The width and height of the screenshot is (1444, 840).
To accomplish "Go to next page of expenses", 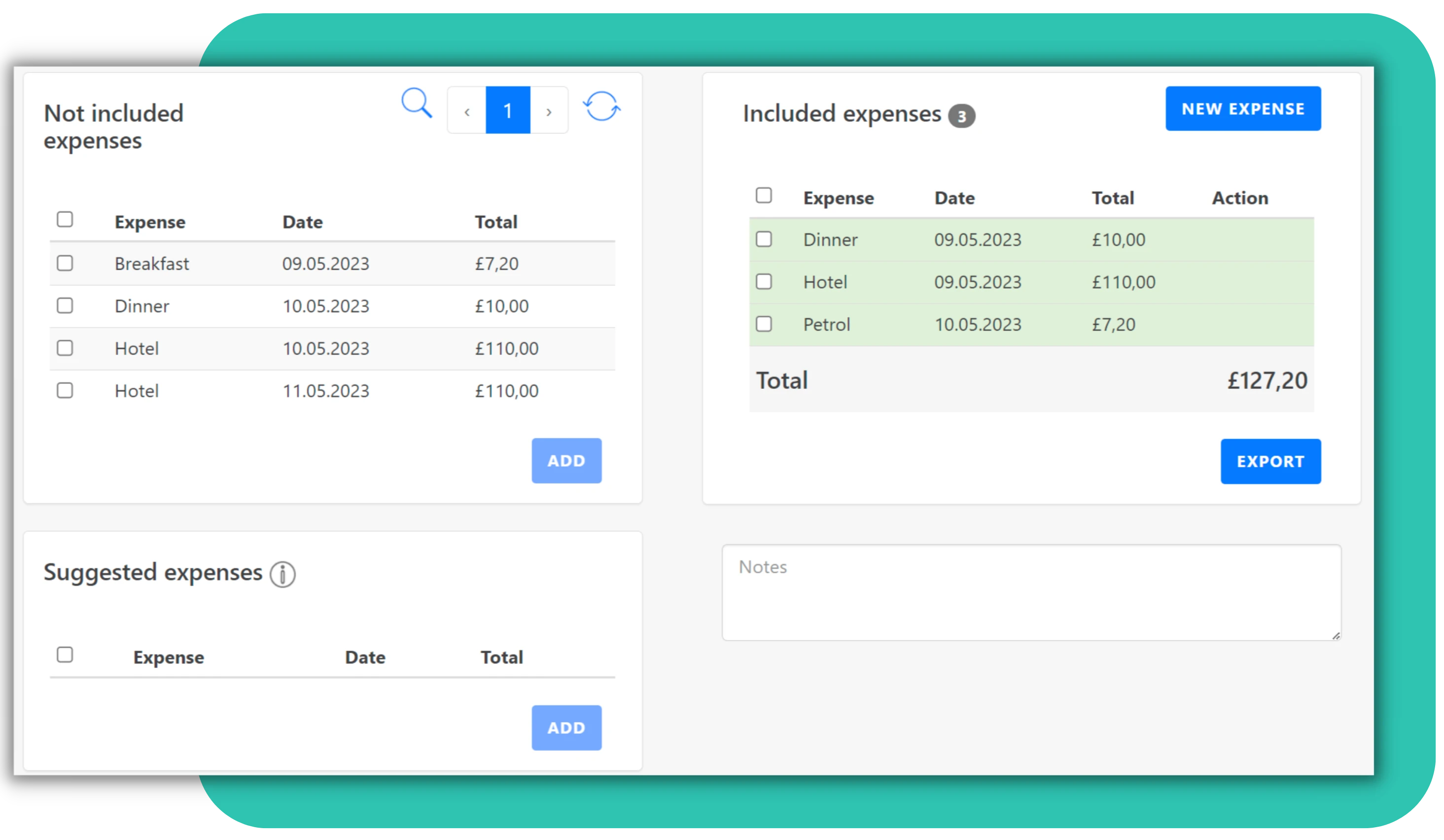I will (x=549, y=110).
